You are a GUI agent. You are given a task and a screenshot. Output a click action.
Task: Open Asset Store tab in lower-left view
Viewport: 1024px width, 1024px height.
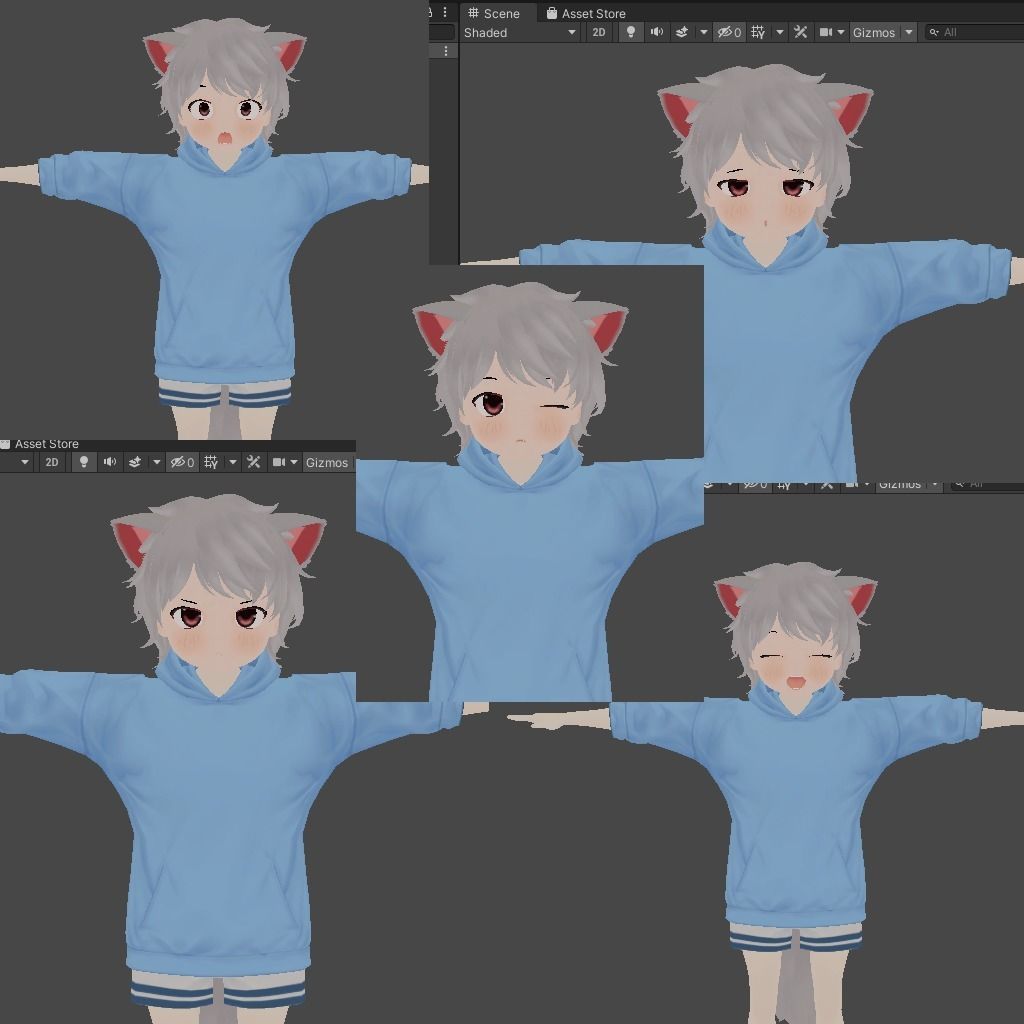coord(40,444)
